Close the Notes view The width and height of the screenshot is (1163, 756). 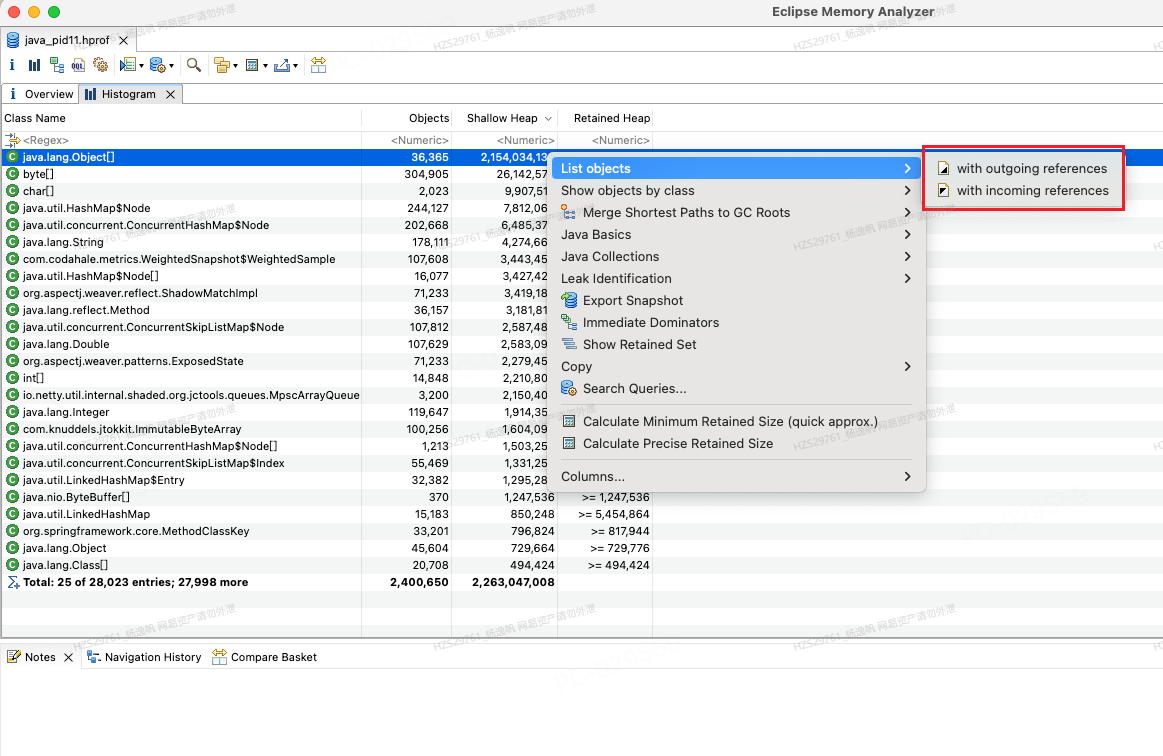[x=68, y=657]
